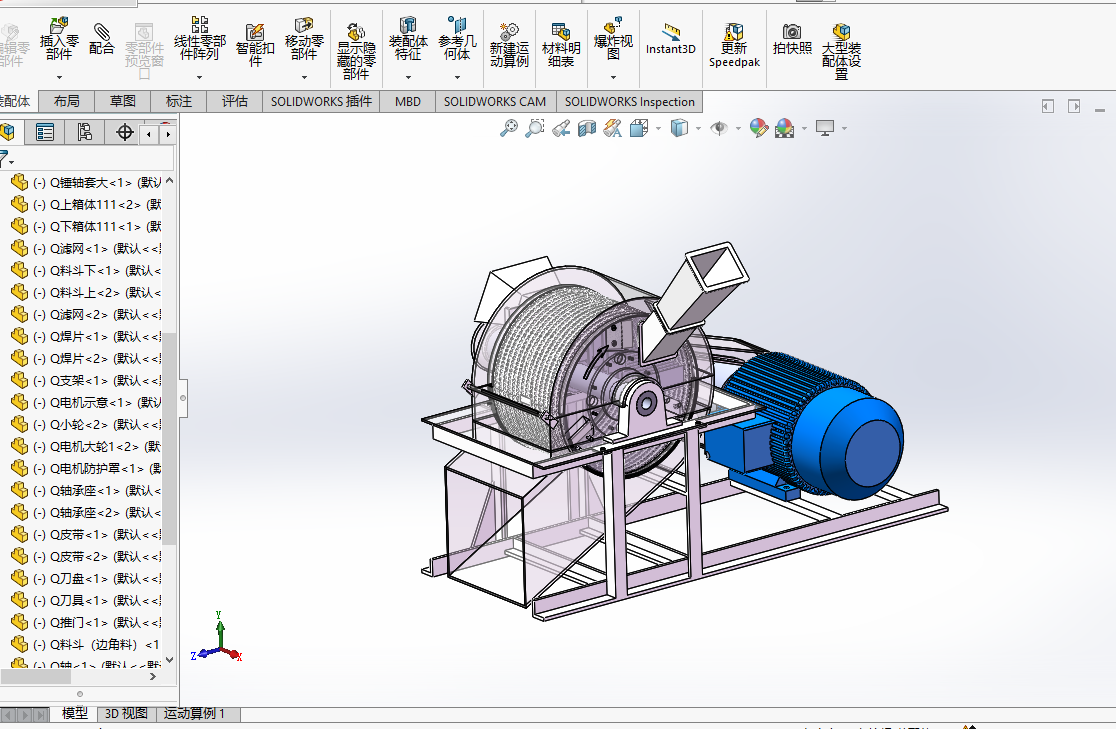Open SOLIDWORKS CAM tab
This screenshot has width=1116, height=729.
[x=495, y=101]
